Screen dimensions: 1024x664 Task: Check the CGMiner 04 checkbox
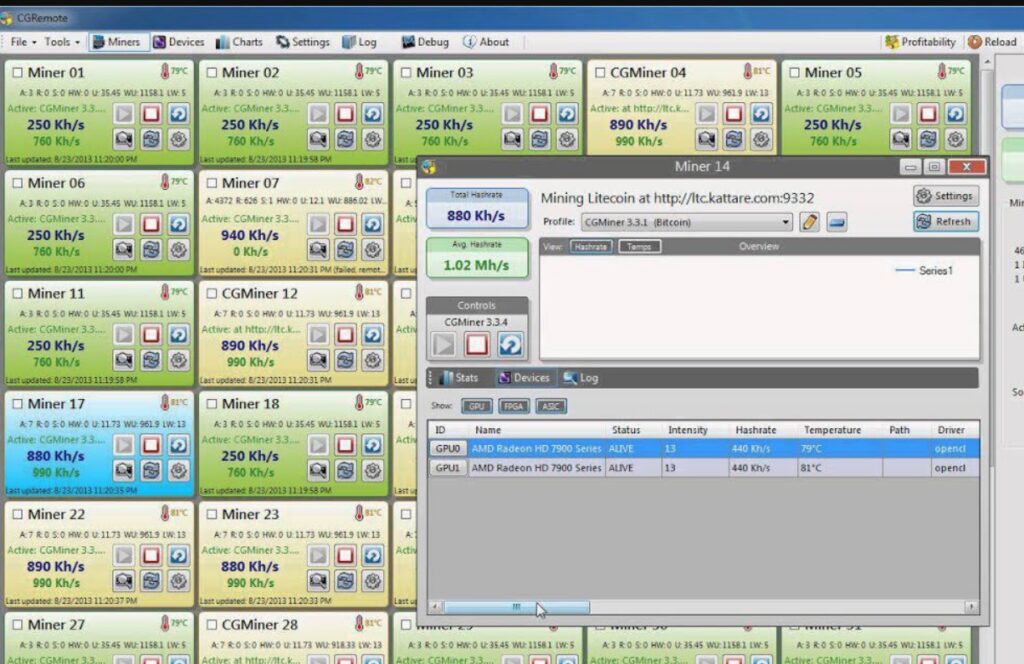click(600, 72)
